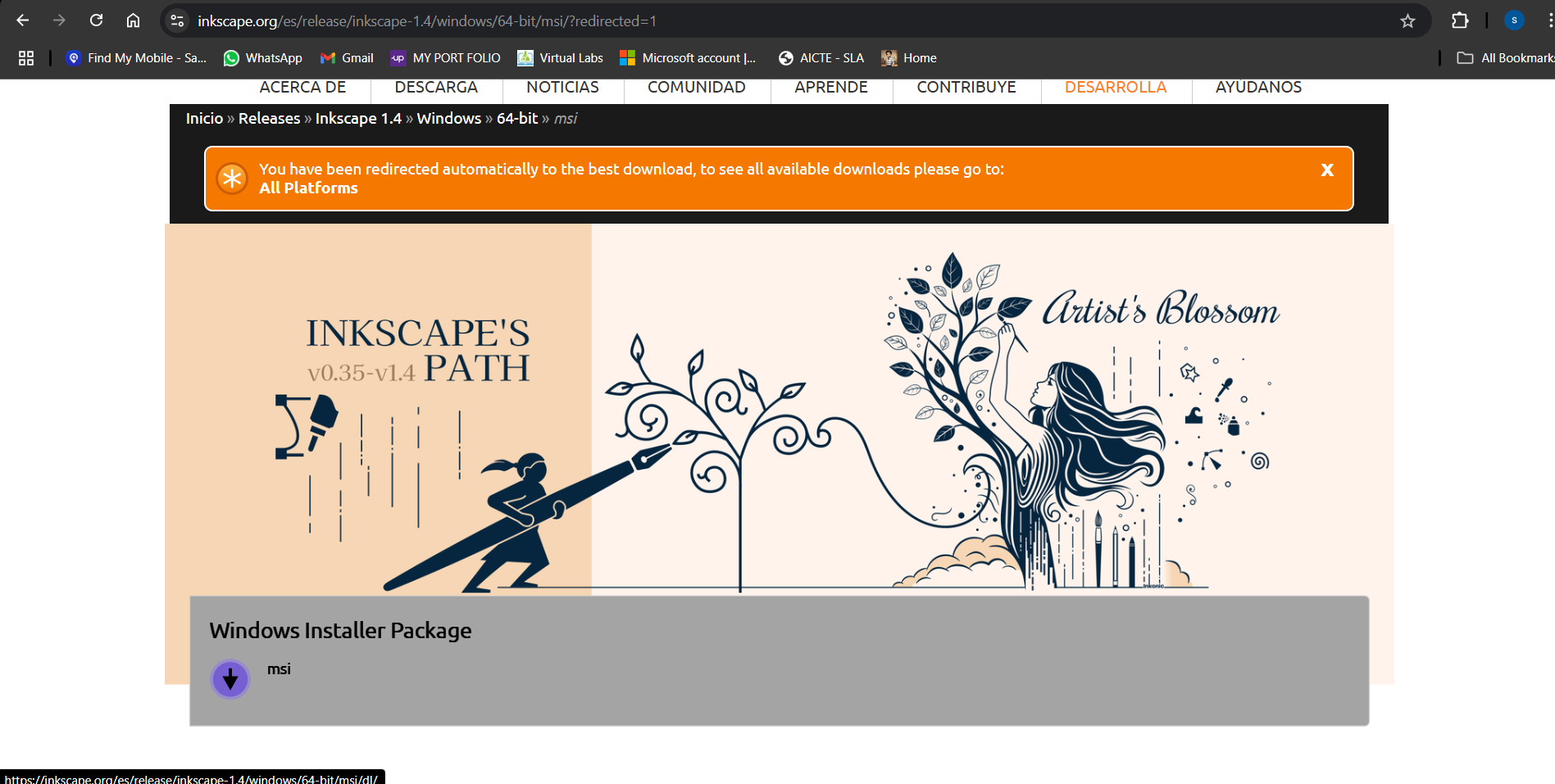The image size is (1555, 784).
Task: Open MY PORT FOLIO bookmark
Action: click(x=446, y=58)
